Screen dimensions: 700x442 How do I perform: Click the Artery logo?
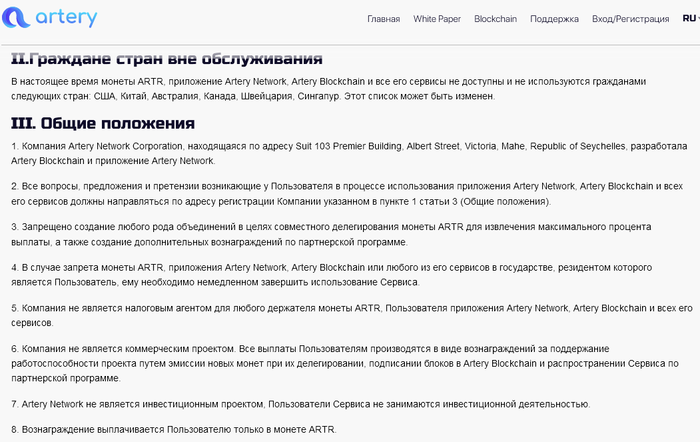(x=50, y=17)
